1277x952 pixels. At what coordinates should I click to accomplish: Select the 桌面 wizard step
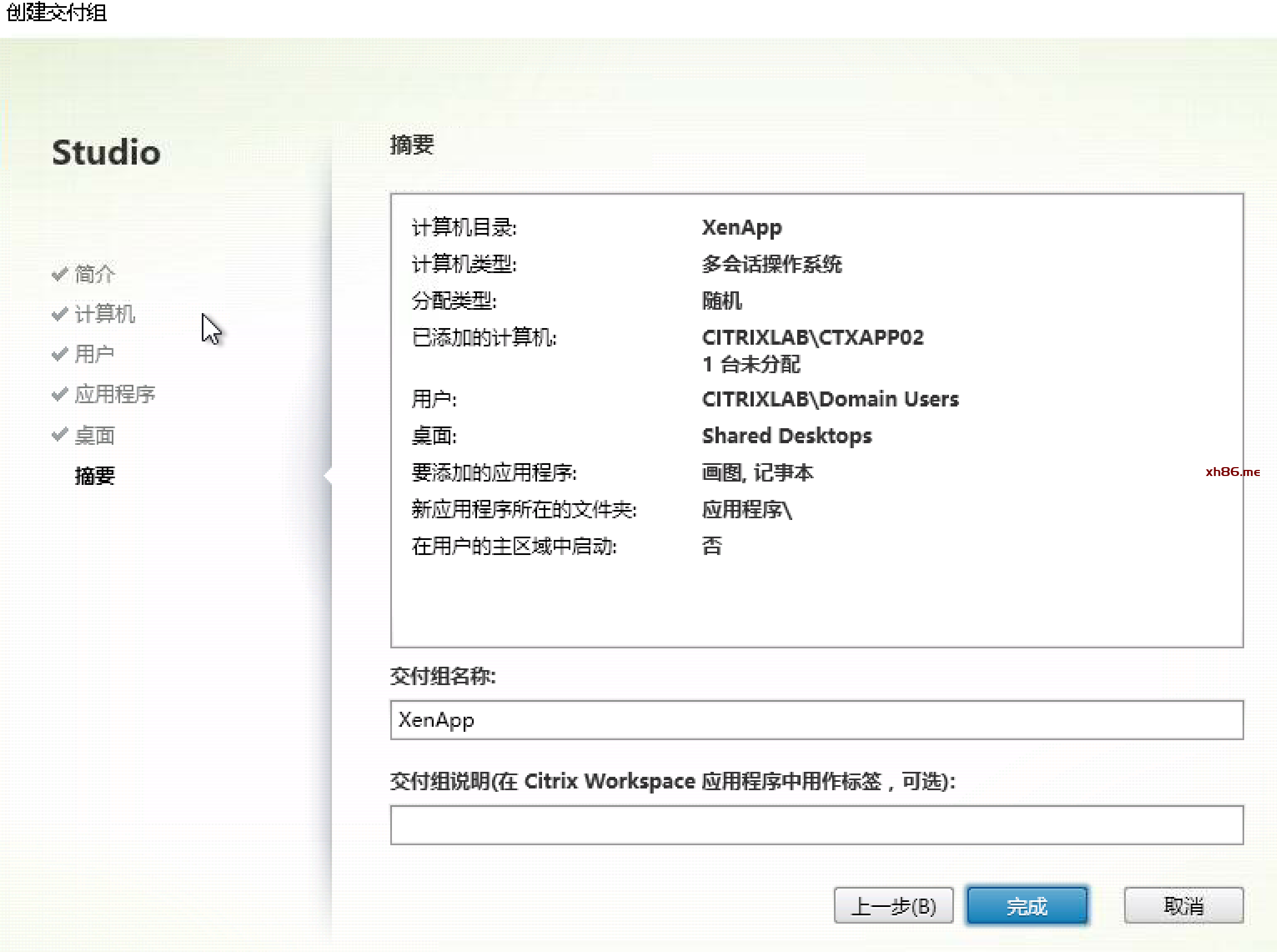95,435
